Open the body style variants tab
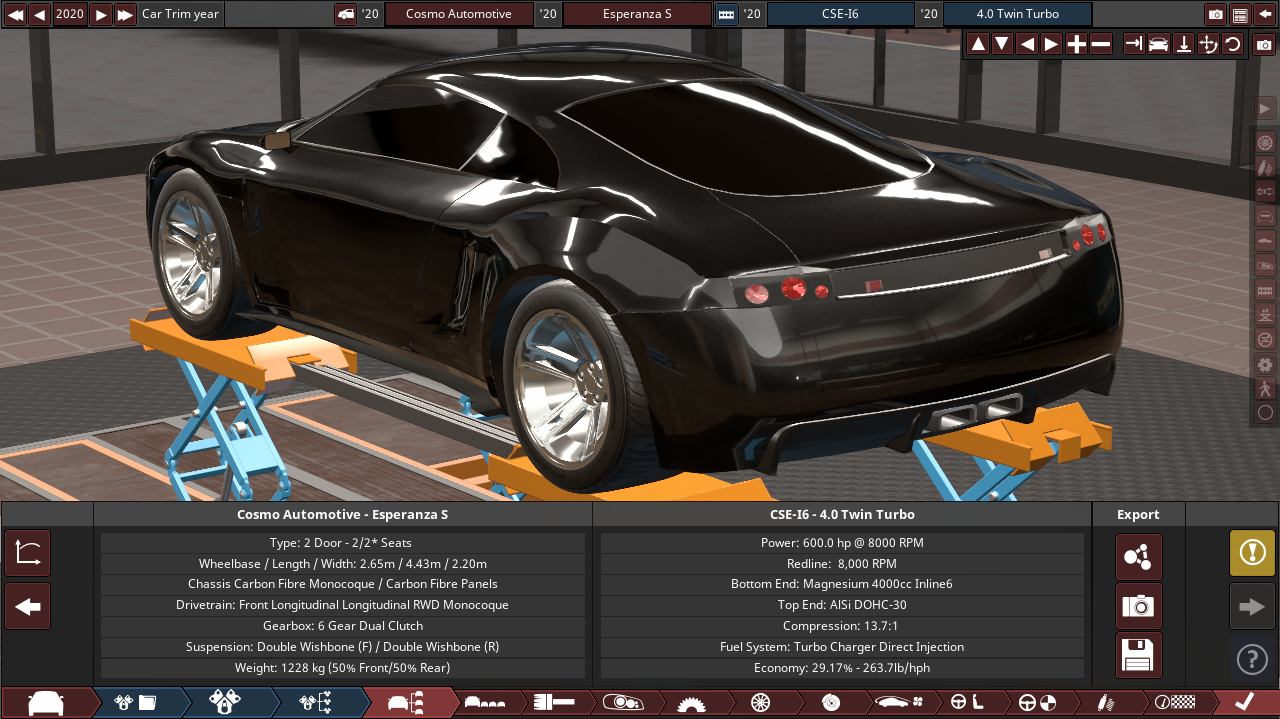 coord(486,702)
